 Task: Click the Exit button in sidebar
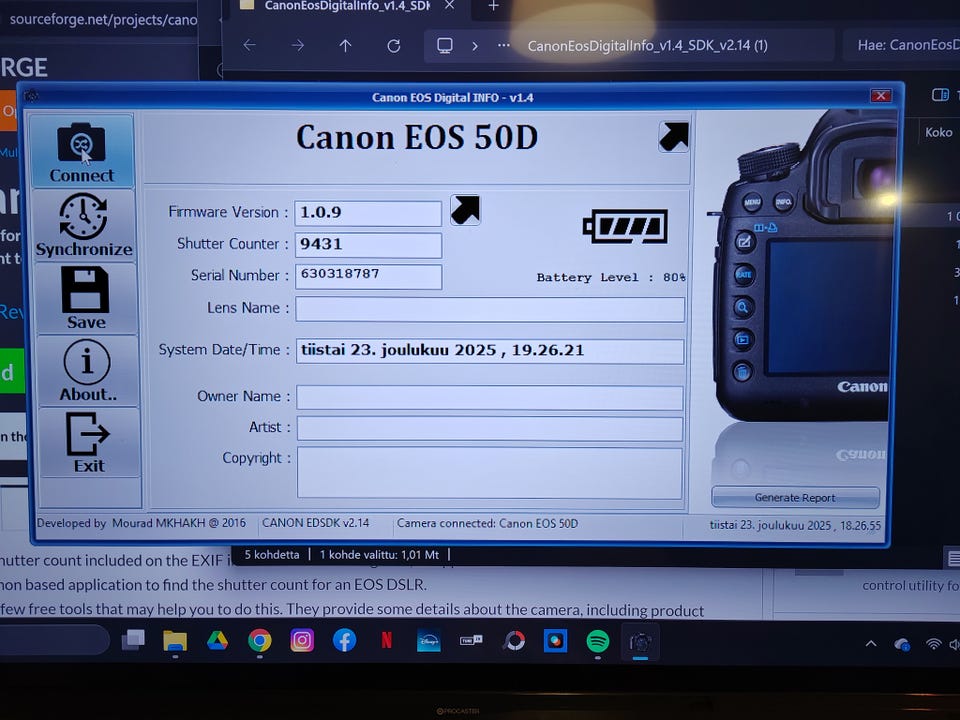pyautogui.click(x=89, y=442)
